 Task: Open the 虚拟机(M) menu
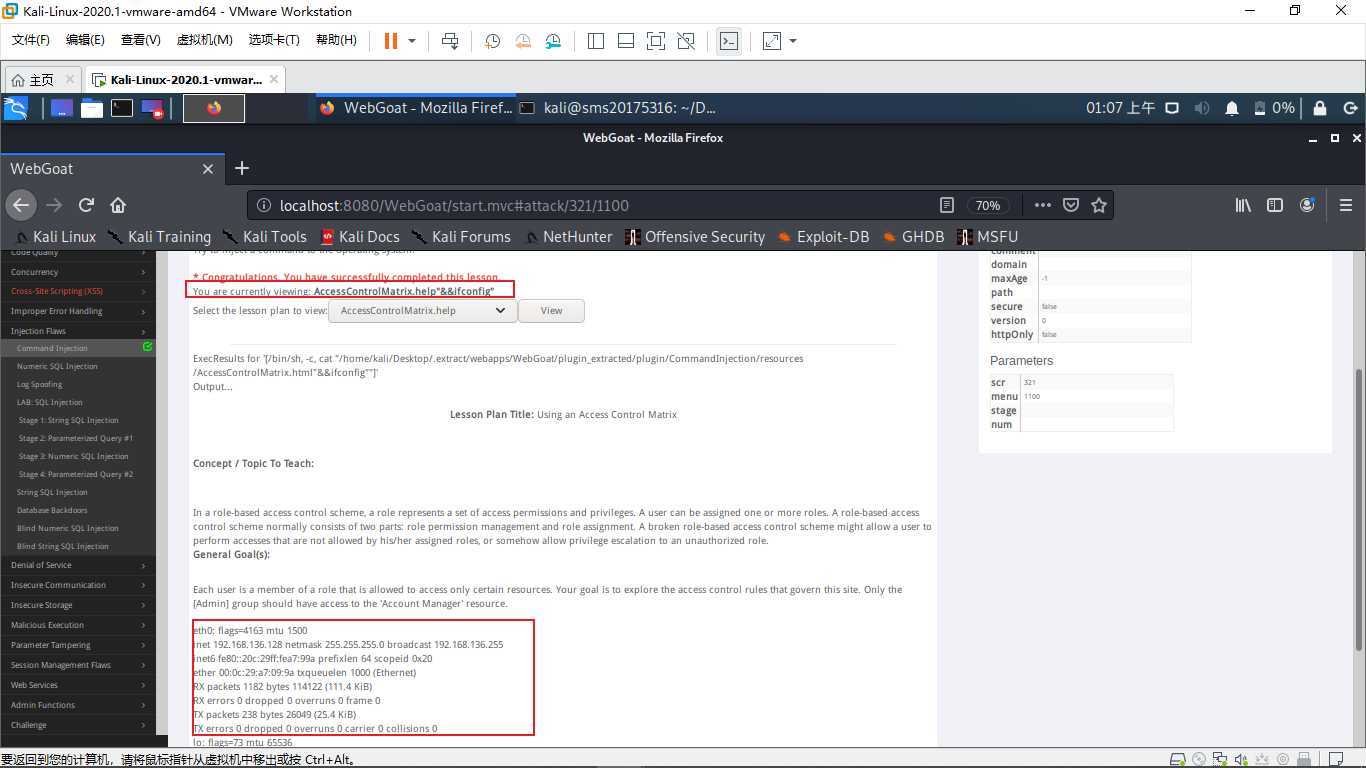[x=204, y=40]
